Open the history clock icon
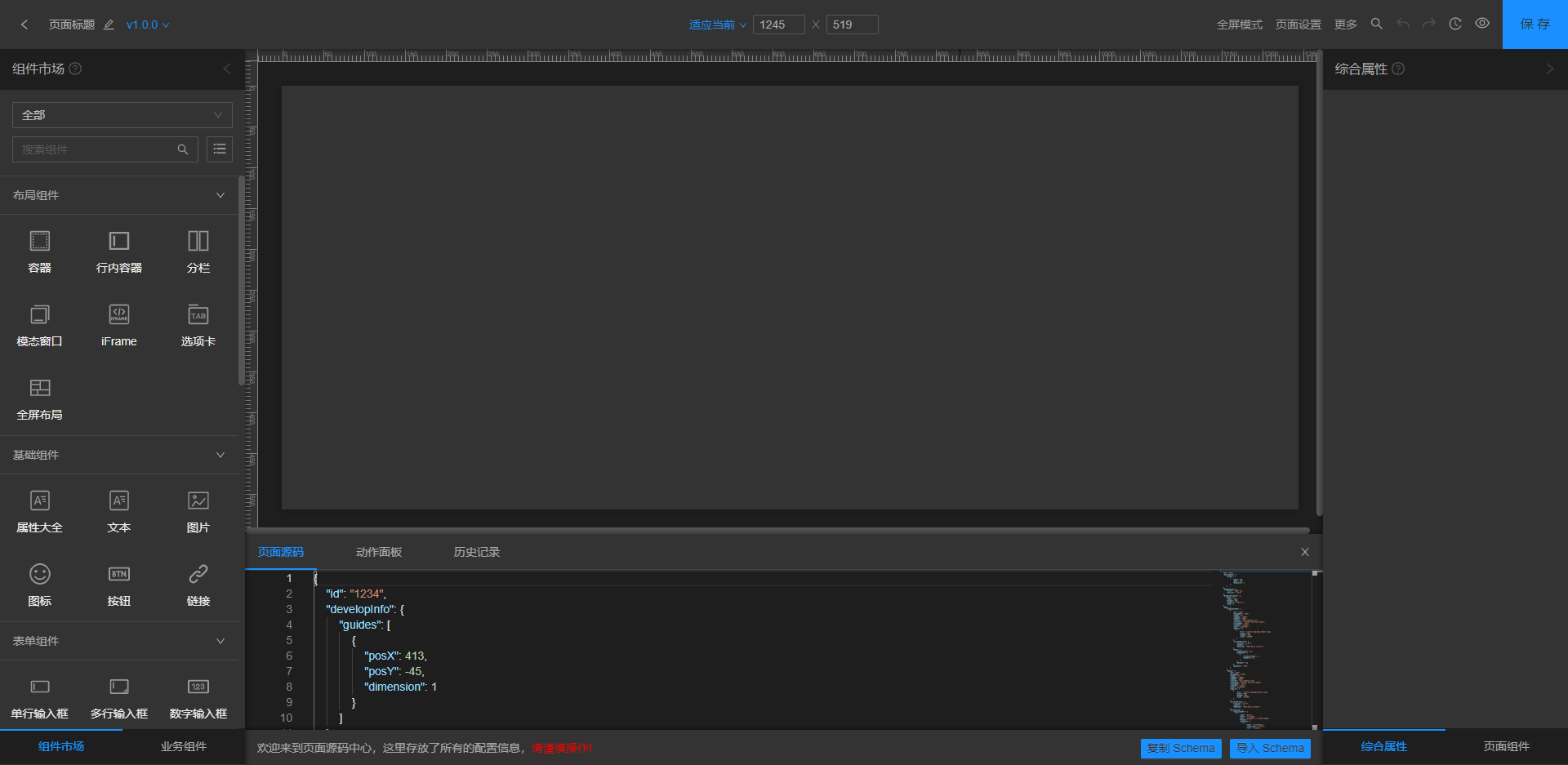This screenshot has height=765, width=1568. coord(1455,24)
